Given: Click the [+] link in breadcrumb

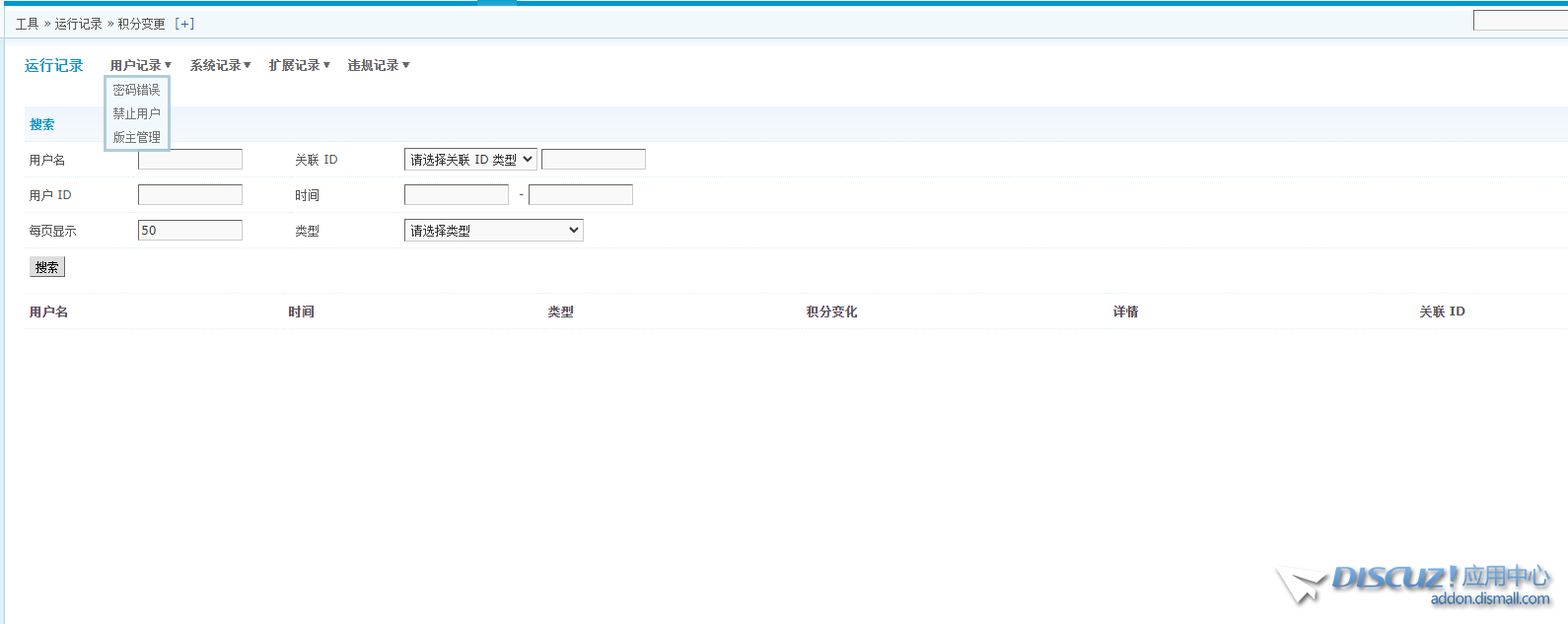Looking at the screenshot, I should 184,24.
